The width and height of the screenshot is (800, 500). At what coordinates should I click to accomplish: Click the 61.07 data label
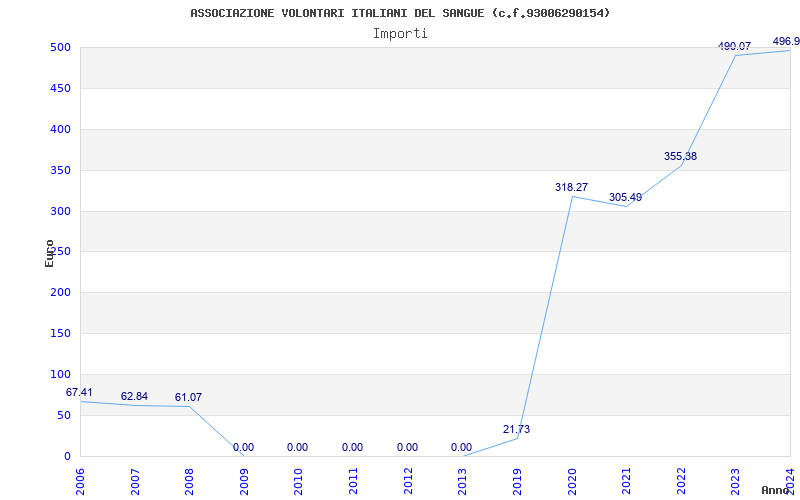point(188,397)
